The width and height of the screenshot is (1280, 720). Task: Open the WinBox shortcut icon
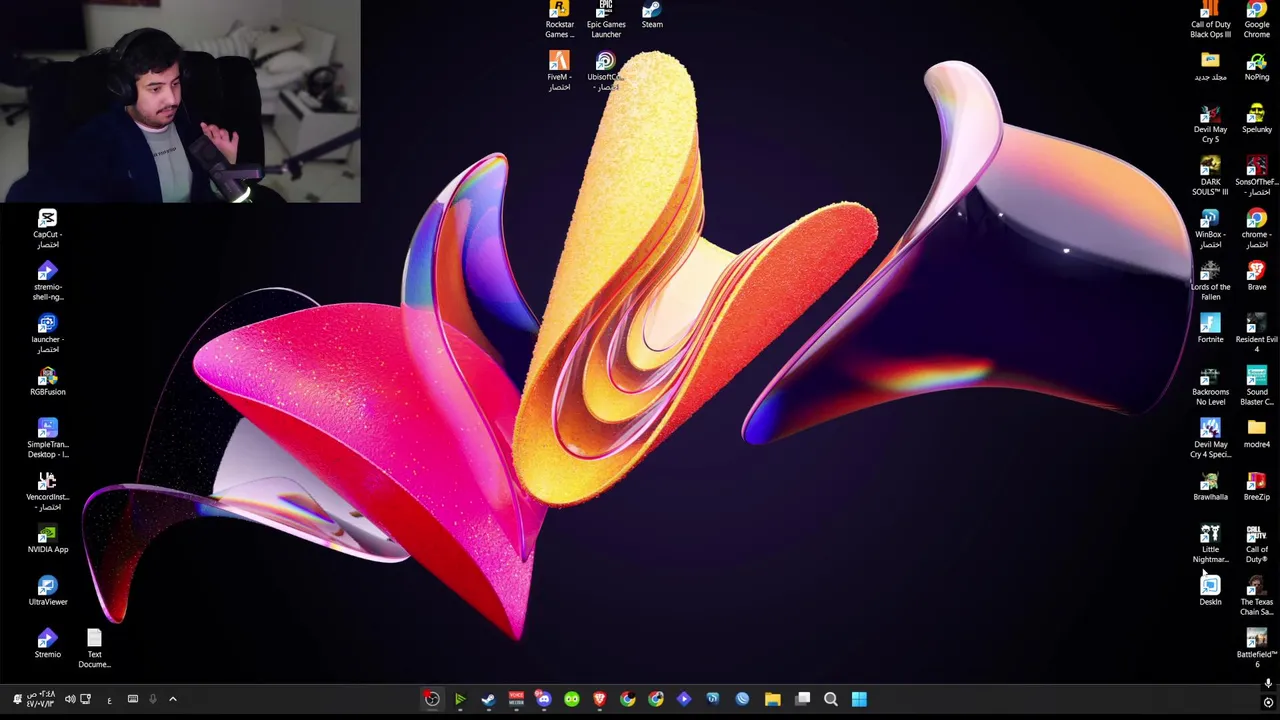1210,229
